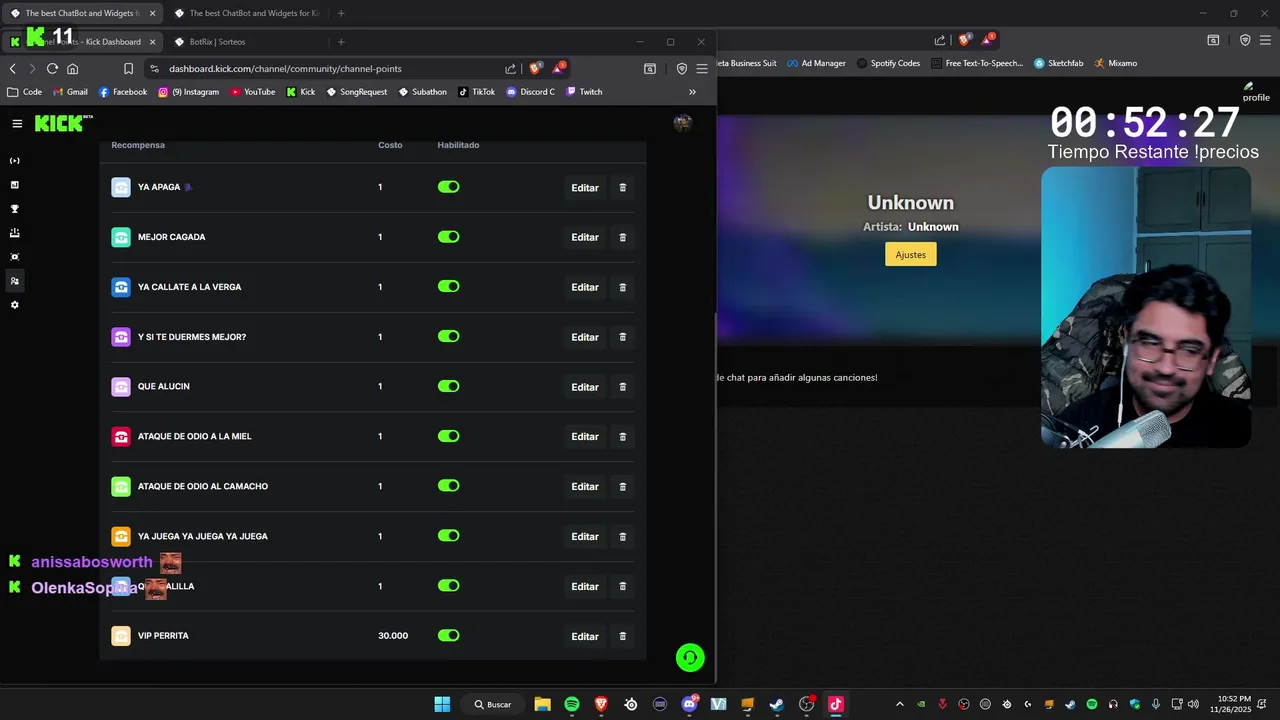Edit the VIP PERRITA reward
Viewport: 1280px width, 720px height.
click(x=585, y=636)
